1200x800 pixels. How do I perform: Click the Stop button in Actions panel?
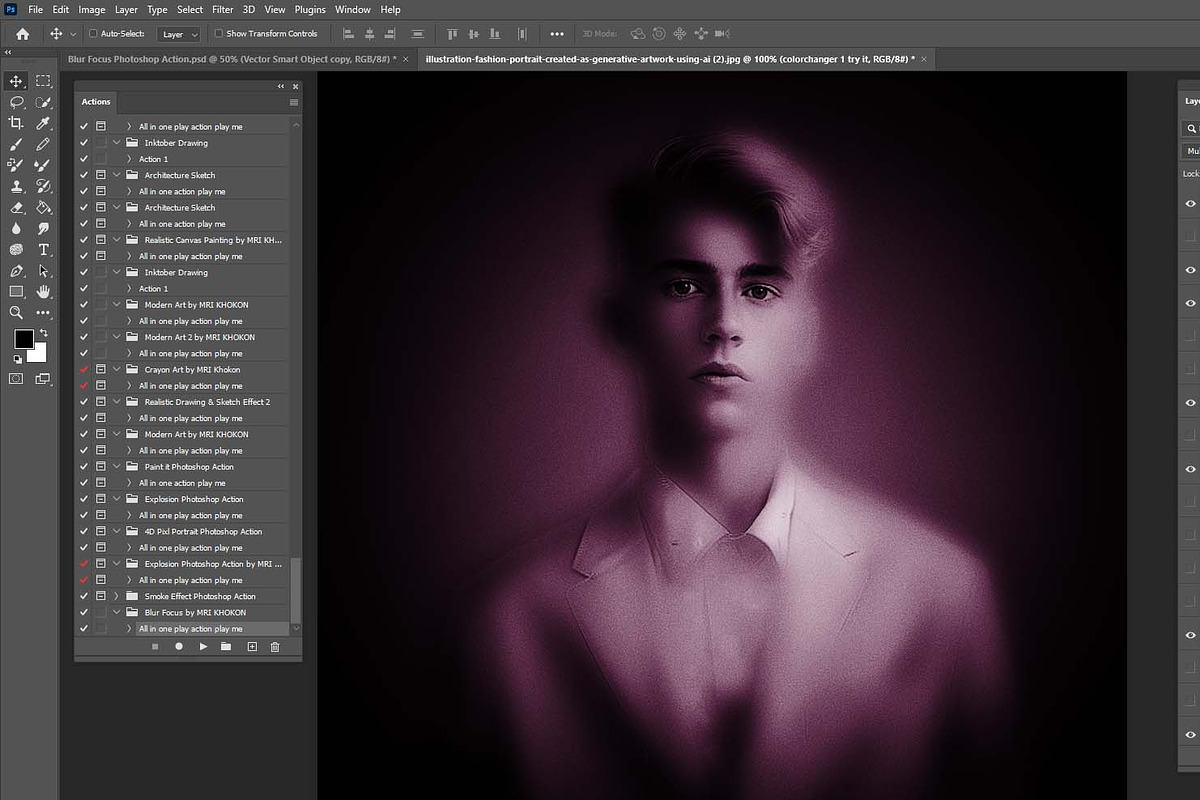[x=155, y=647]
